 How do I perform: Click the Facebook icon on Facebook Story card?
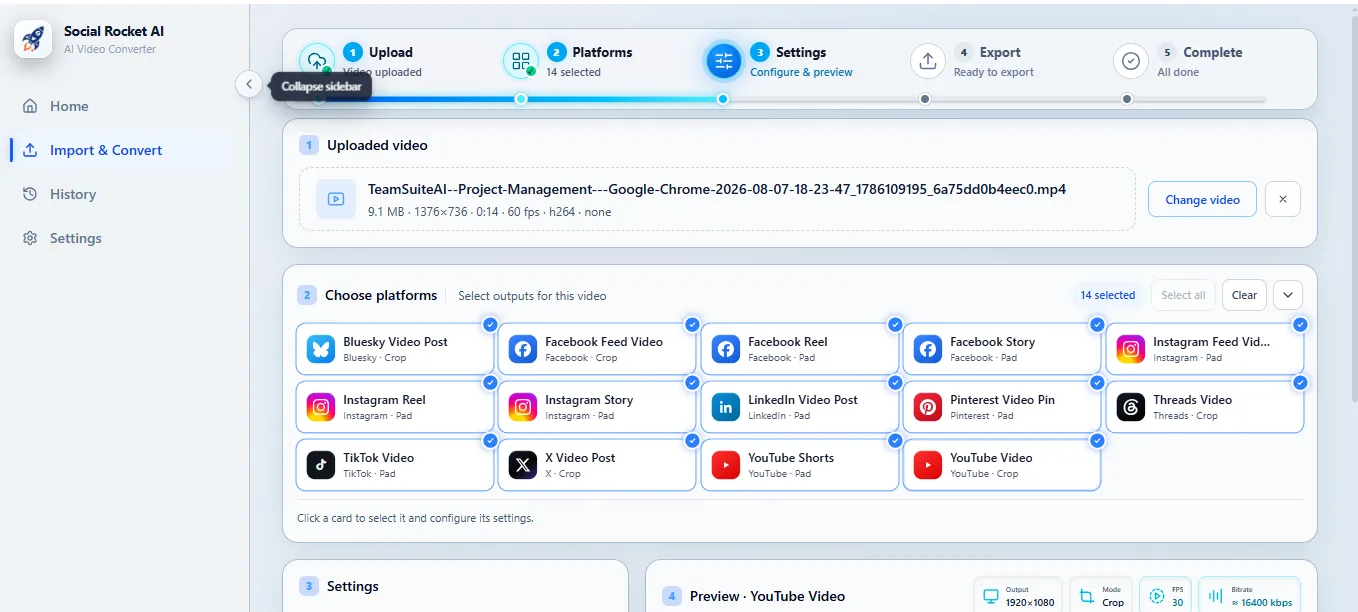point(928,349)
